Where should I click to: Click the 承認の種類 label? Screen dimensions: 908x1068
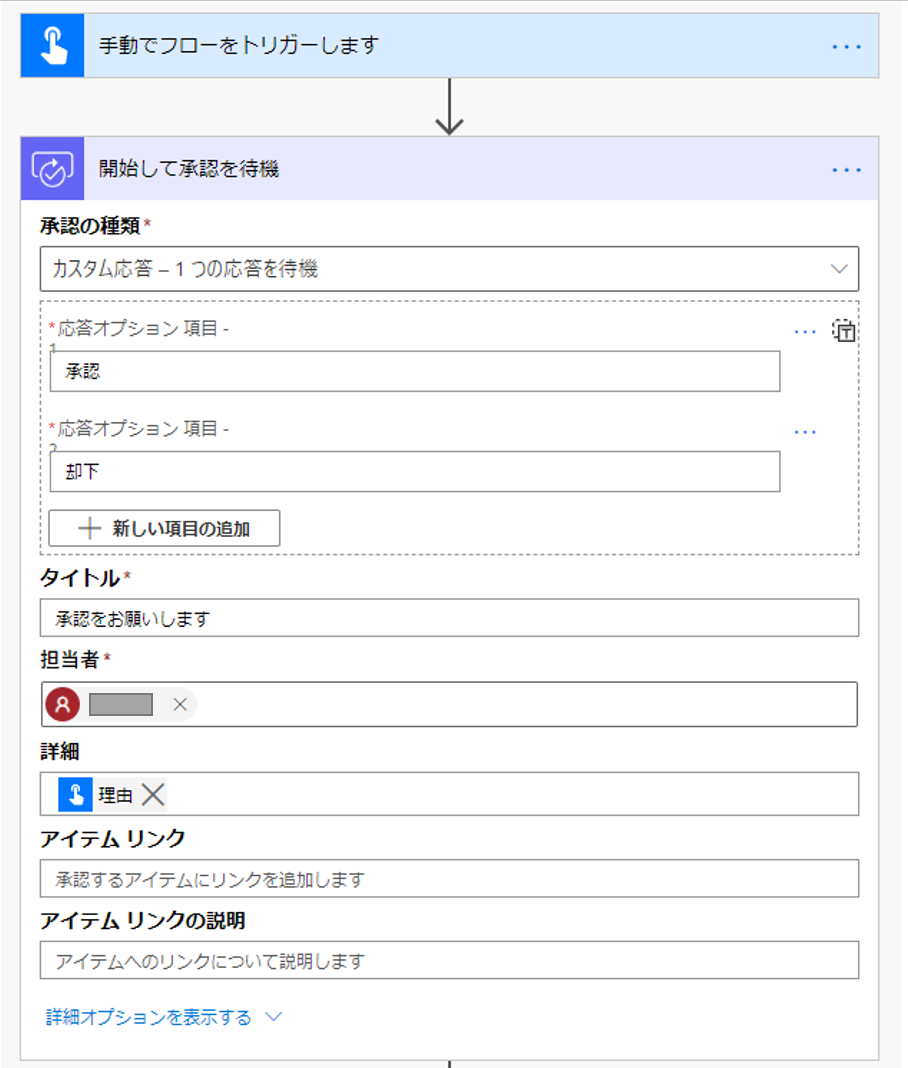90,225
